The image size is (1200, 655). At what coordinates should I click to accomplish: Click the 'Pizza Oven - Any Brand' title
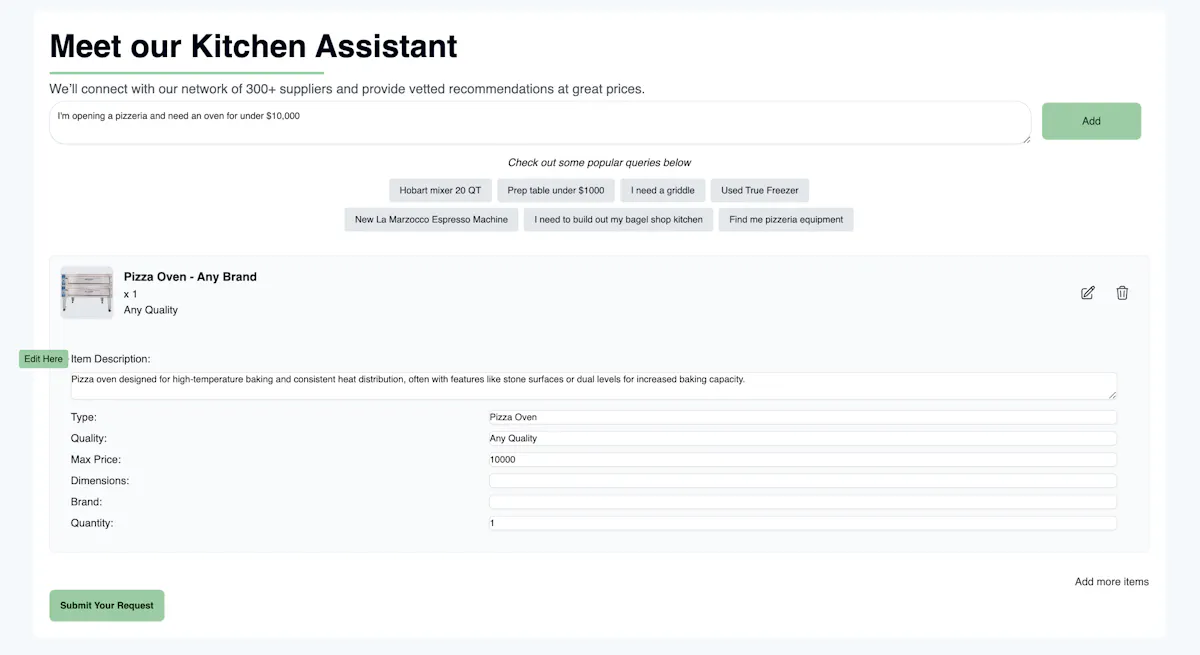coord(190,277)
